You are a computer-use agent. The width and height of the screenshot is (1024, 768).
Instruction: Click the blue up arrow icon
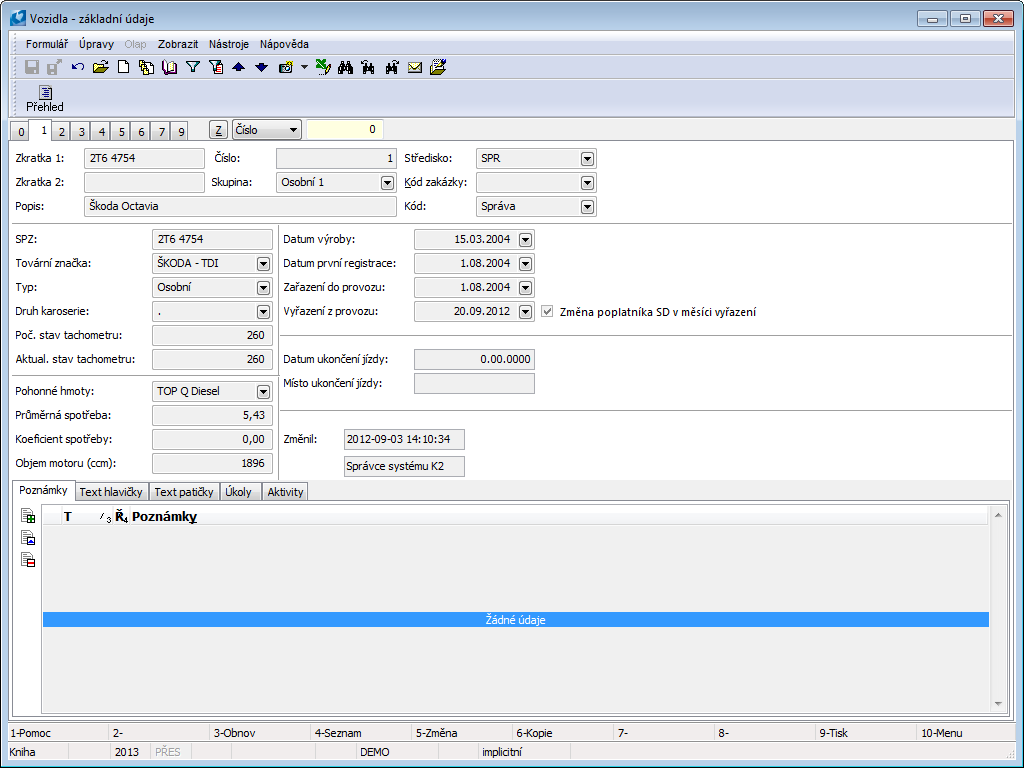(x=238, y=67)
